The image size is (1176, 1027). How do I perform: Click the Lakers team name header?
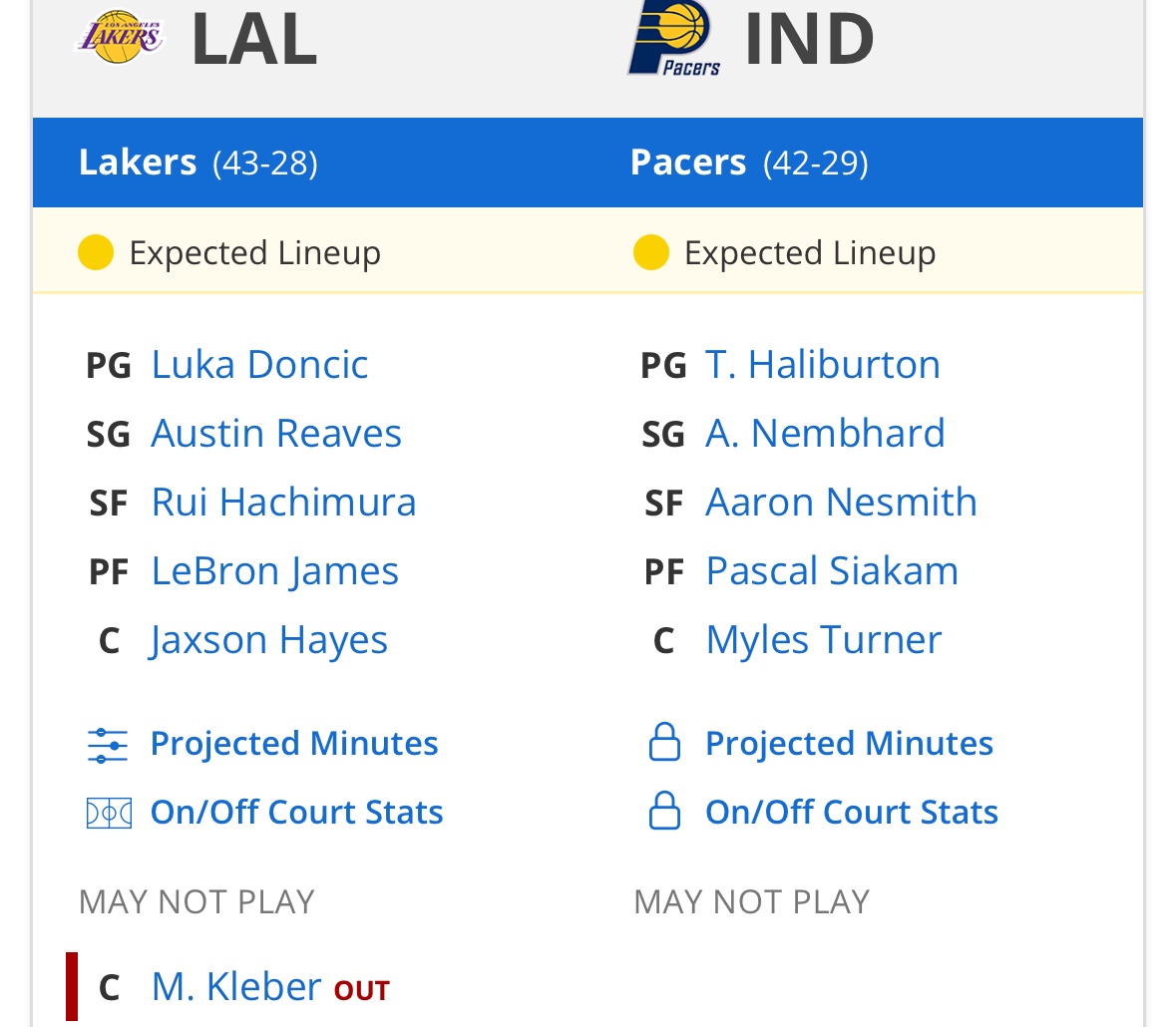click(138, 163)
